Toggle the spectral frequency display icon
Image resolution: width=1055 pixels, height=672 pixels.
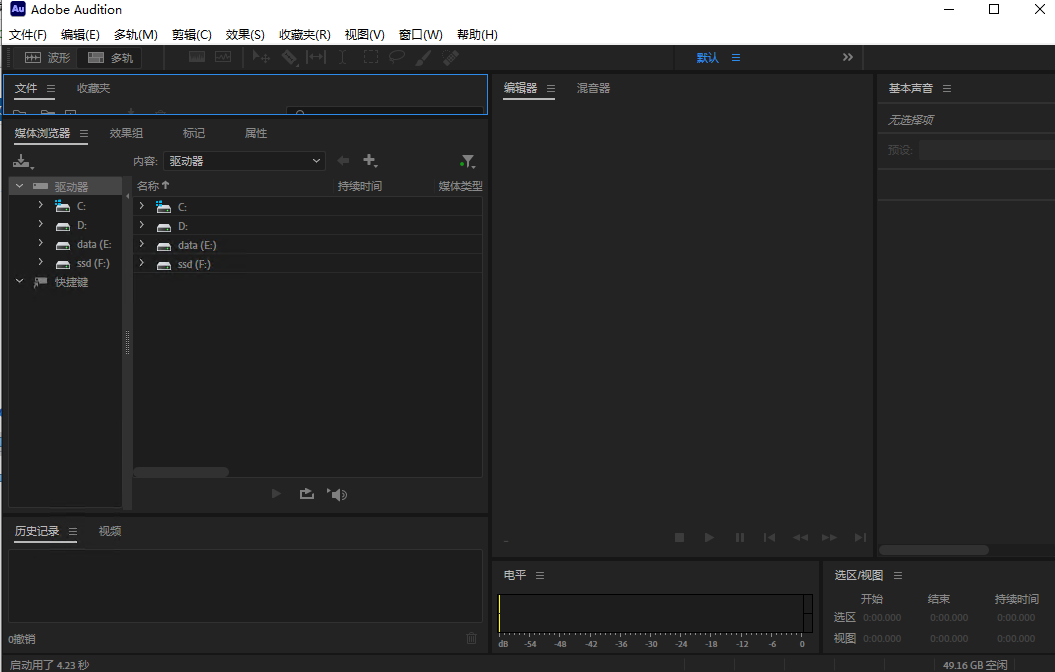click(196, 57)
